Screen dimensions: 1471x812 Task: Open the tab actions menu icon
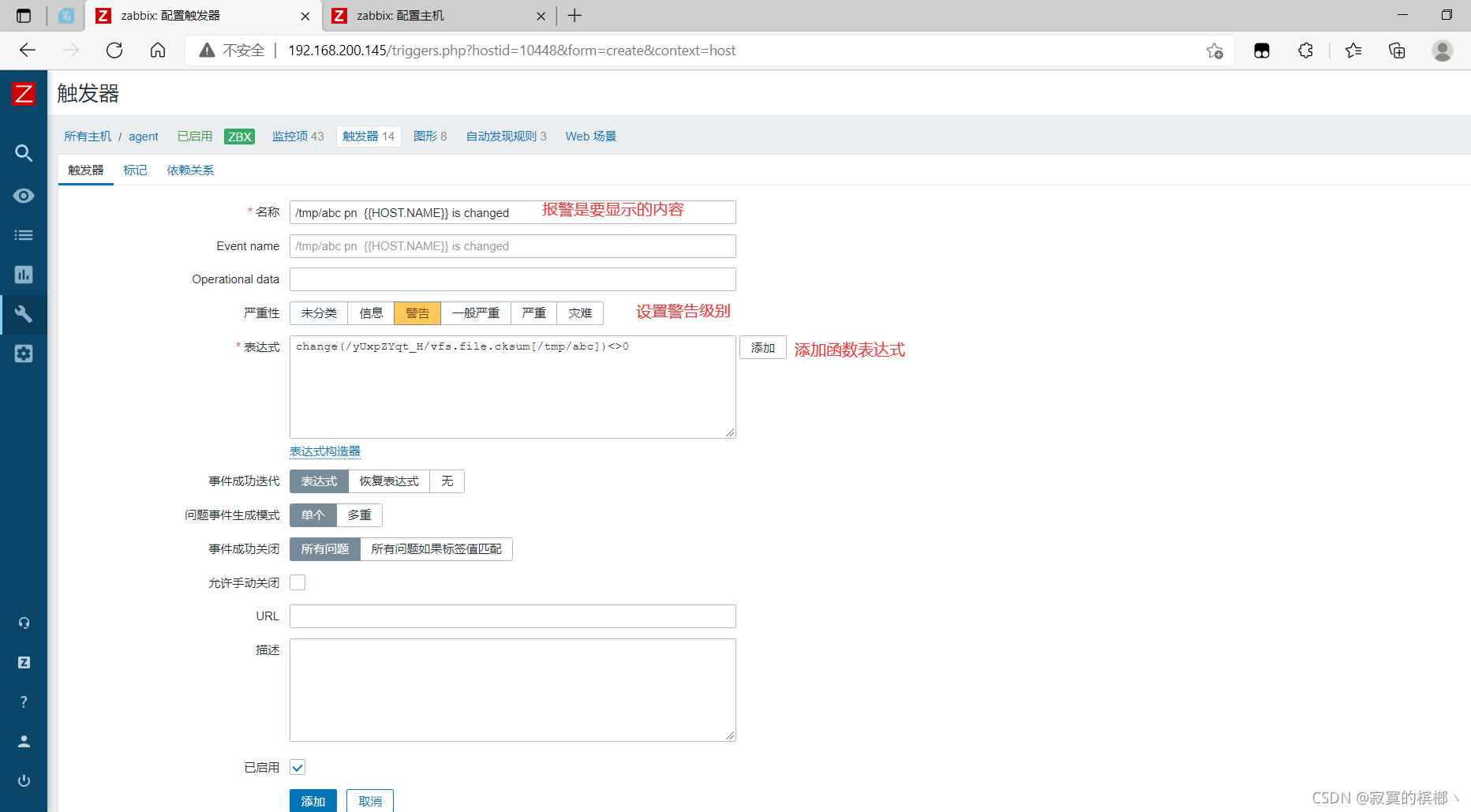24,16
